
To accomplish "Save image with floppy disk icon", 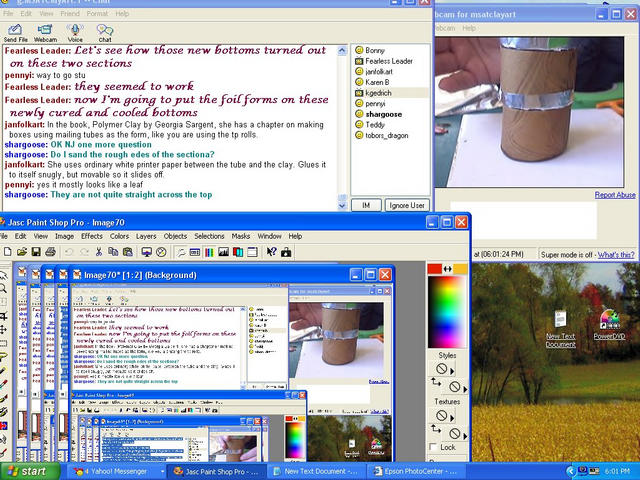I will 36,252.
